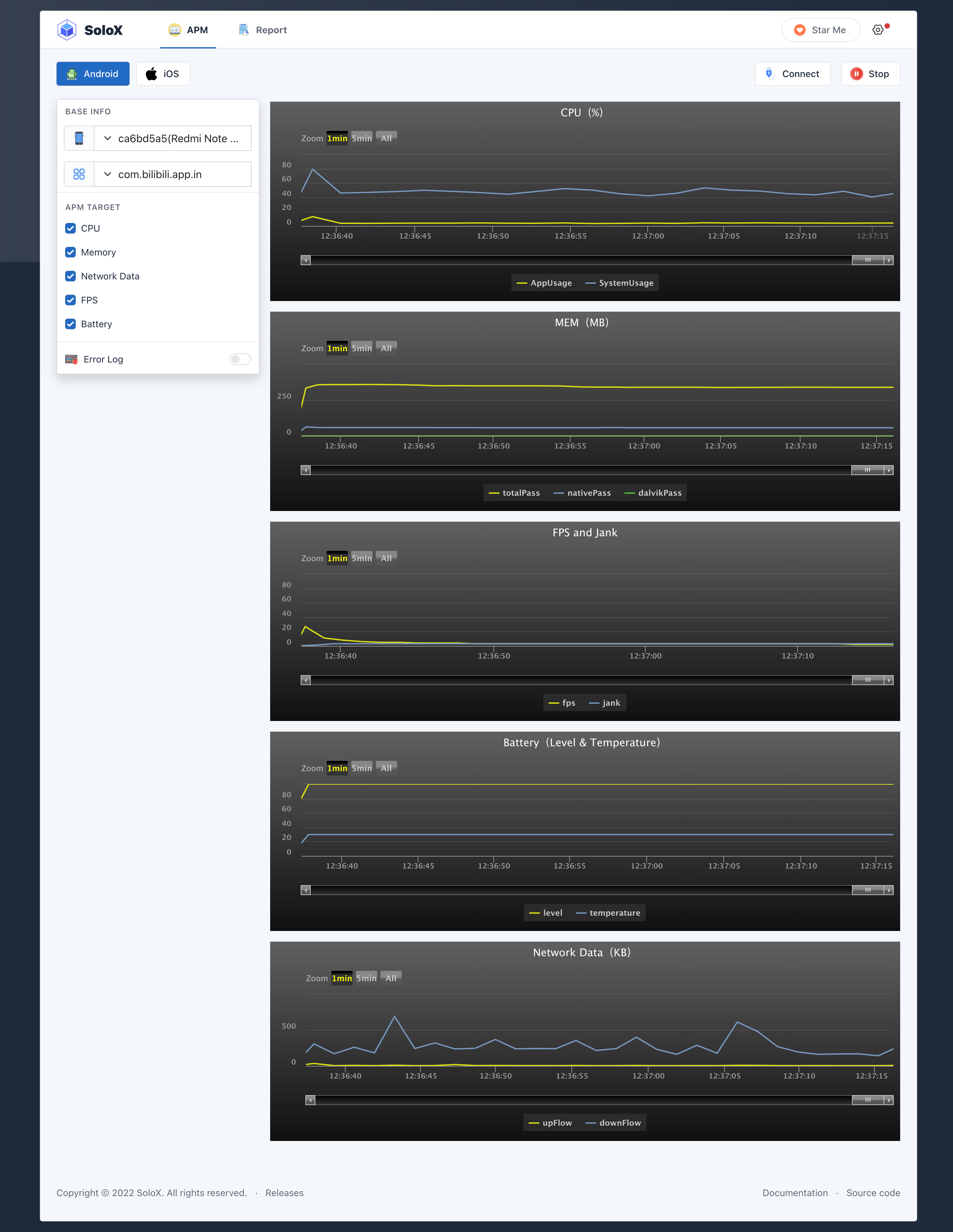This screenshot has height=1232, width=953.
Task: Click the Apple logo in iOS button
Action: [x=151, y=74]
